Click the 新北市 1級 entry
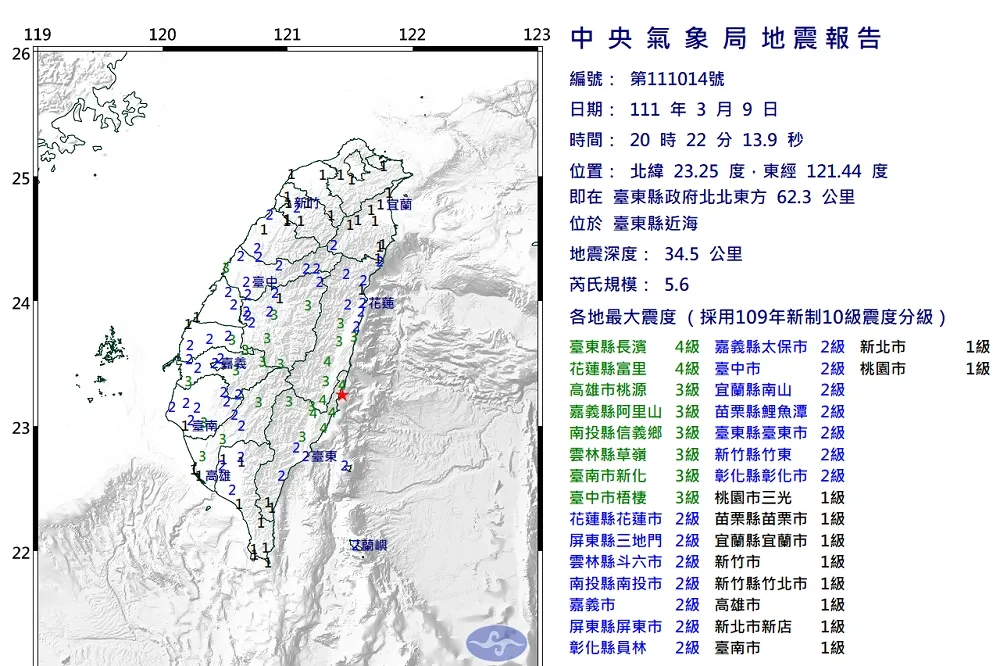 [925, 347]
